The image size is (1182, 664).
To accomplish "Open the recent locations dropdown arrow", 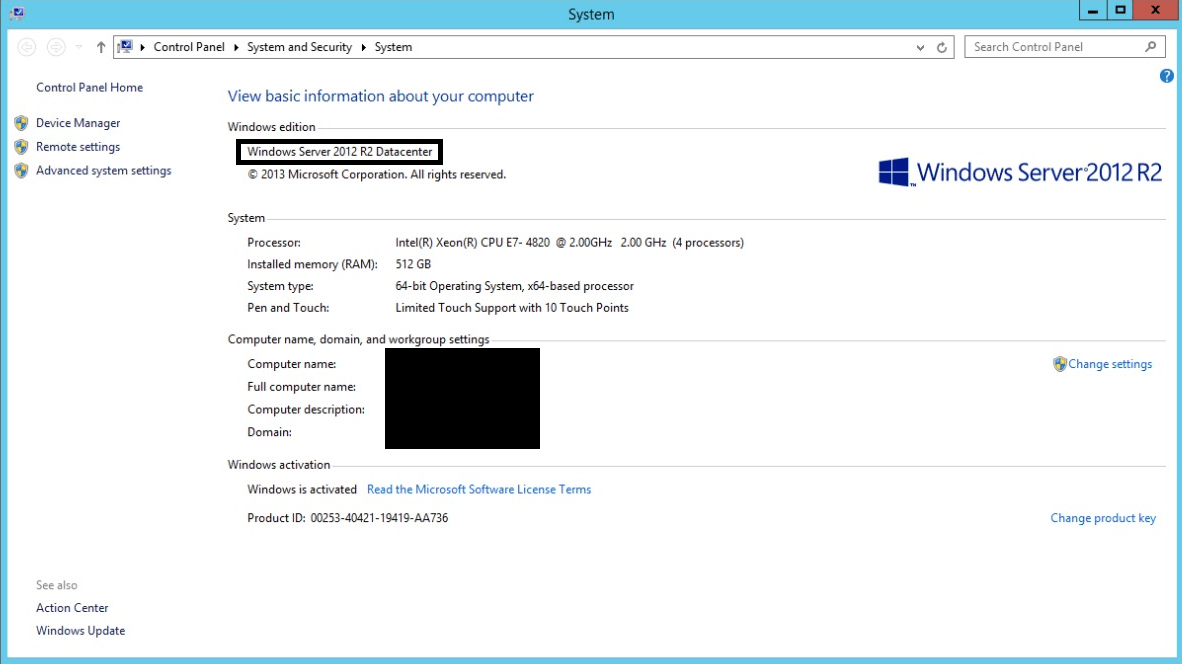I will 79,47.
